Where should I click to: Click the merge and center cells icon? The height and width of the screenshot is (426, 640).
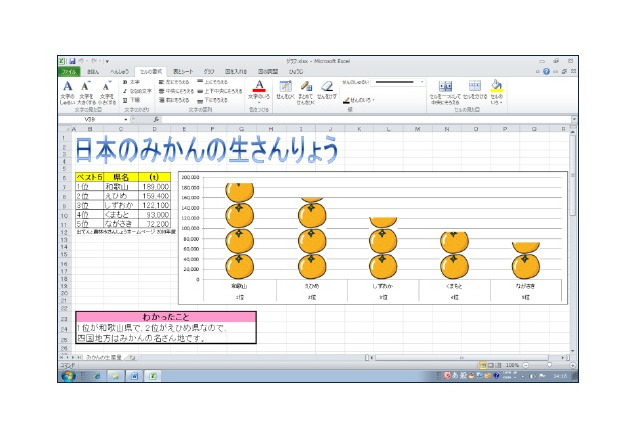coord(445,86)
